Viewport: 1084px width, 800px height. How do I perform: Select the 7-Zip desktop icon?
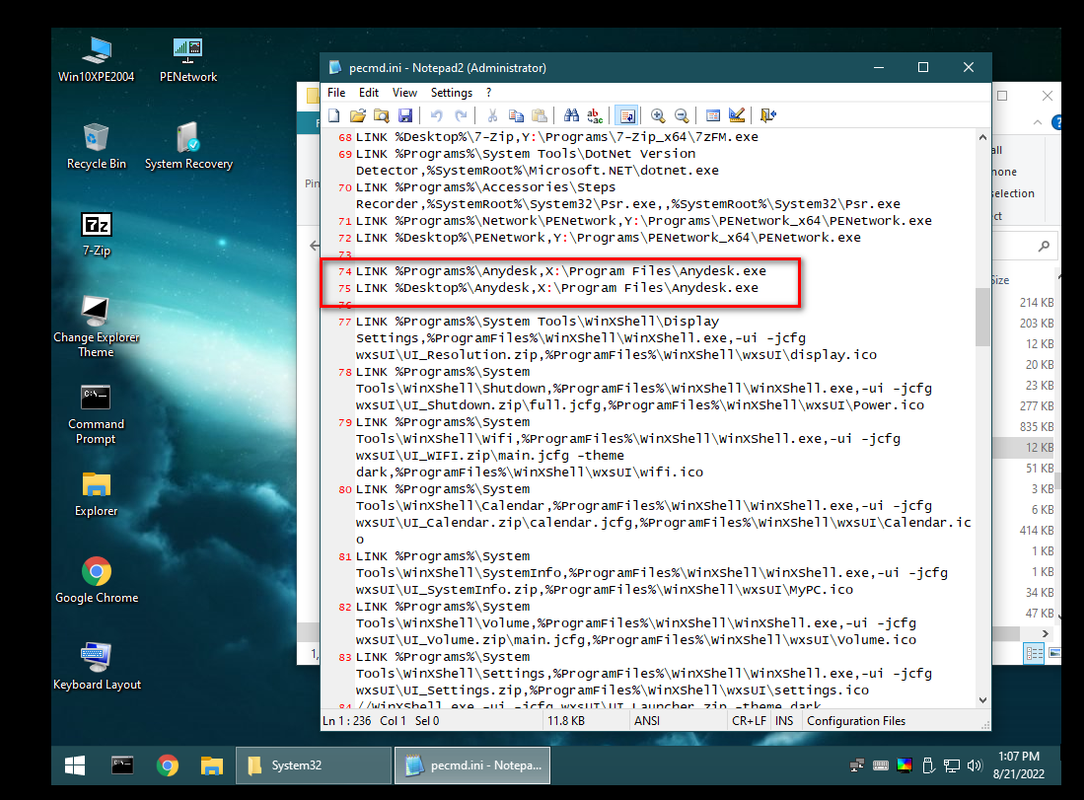coord(96,233)
